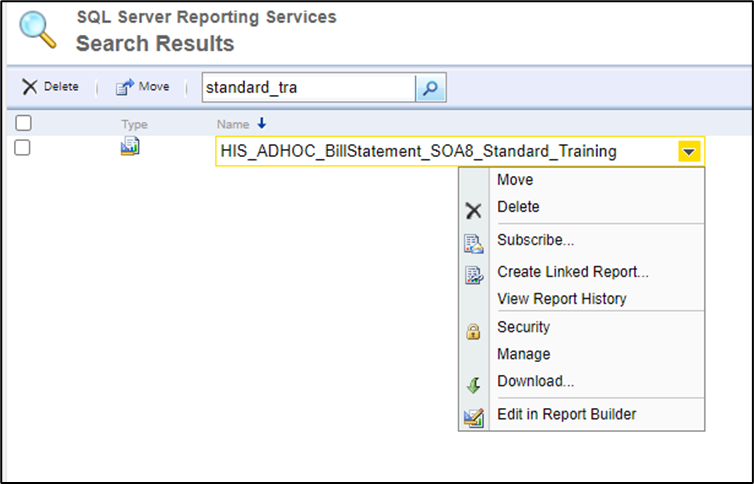Screen dimensions: 754x484
Task: Click the report type icon in results row
Action: pos(130,148)
